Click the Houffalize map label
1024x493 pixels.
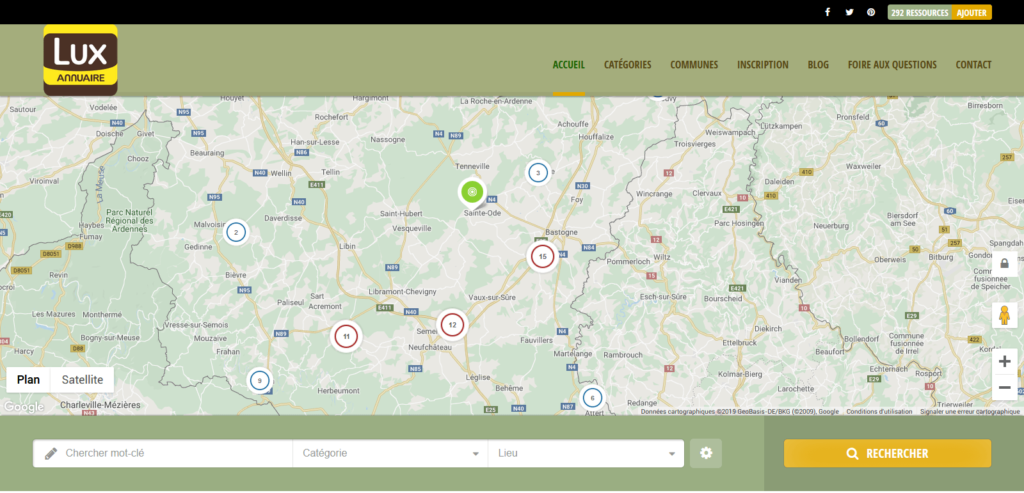click(594, 136)
